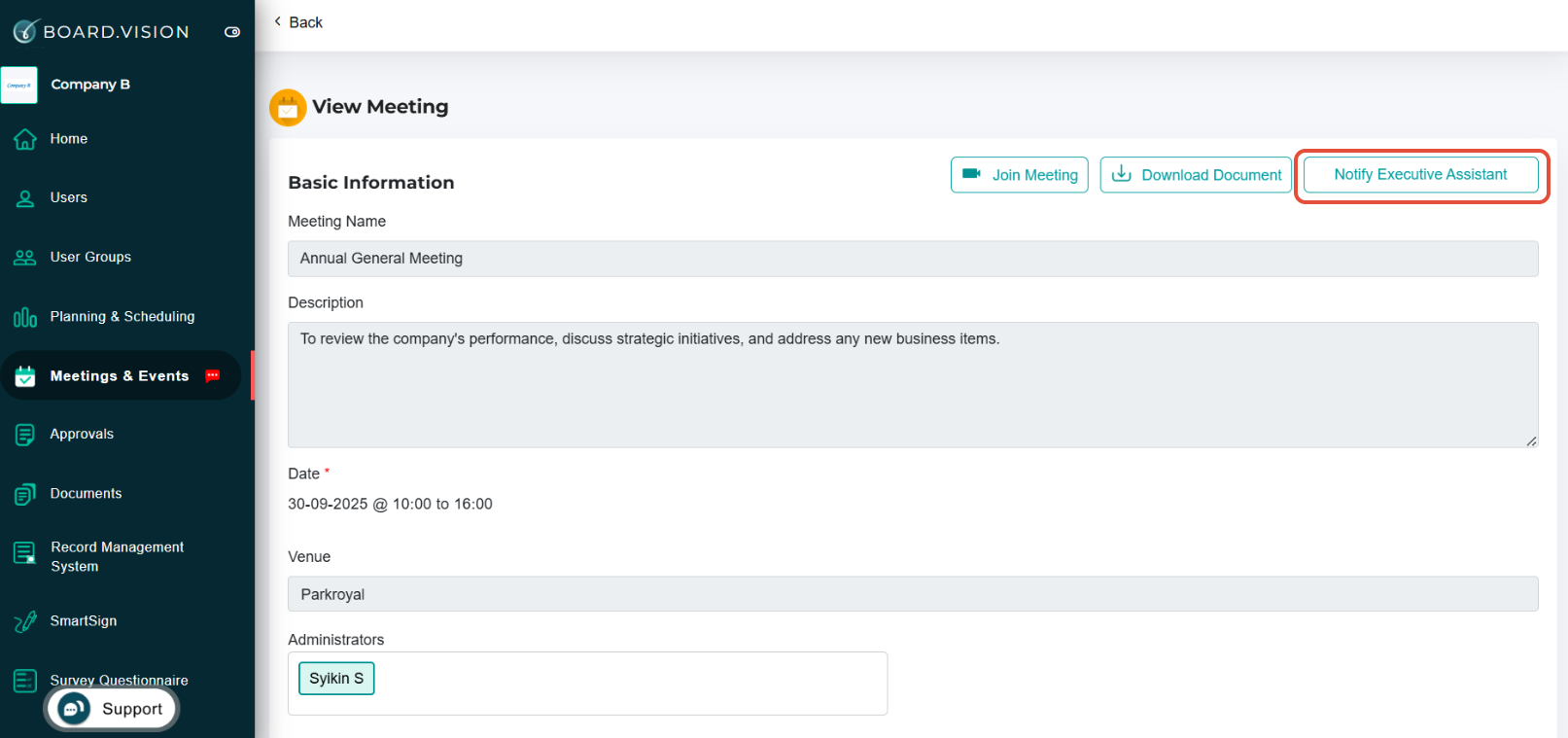This screenshot has height=738, width=1568.
Task: Select the Syikin S administrator tag
Action: [x=336, y=679]
